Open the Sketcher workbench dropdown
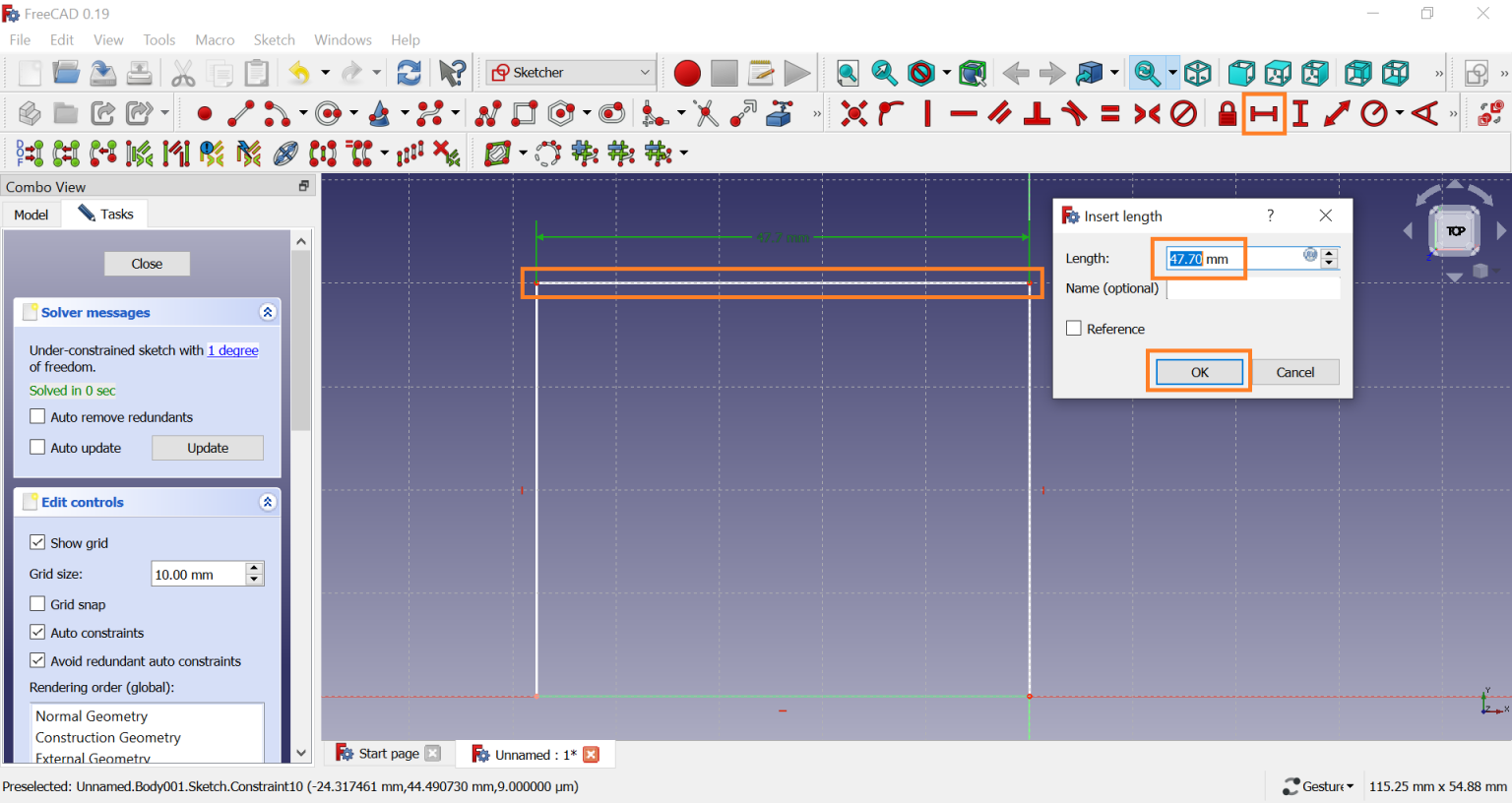The image size is (1512, 803). click(x=571, y=73)
